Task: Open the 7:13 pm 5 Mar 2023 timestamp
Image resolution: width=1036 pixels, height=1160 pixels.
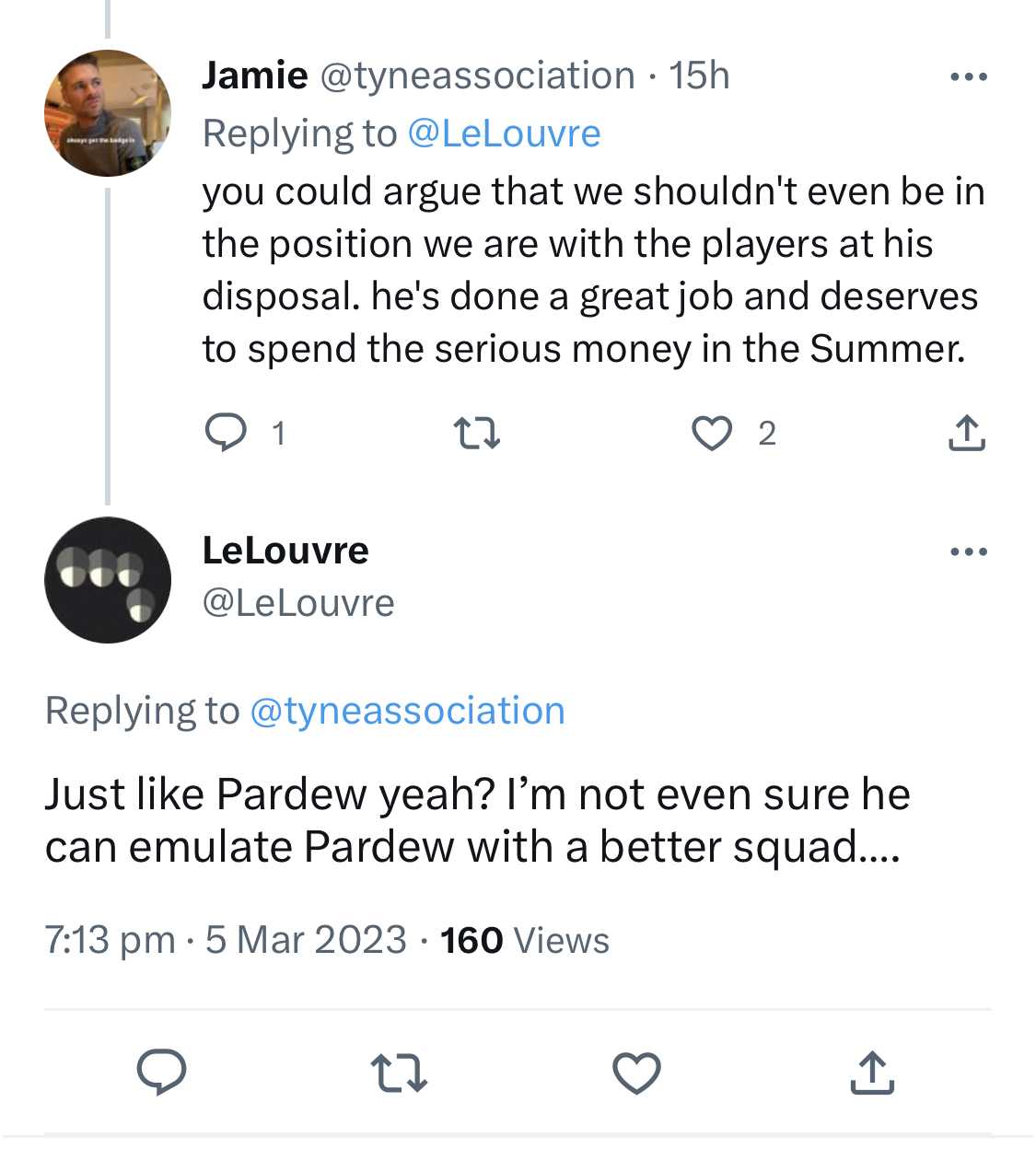Action: [226, 940]
